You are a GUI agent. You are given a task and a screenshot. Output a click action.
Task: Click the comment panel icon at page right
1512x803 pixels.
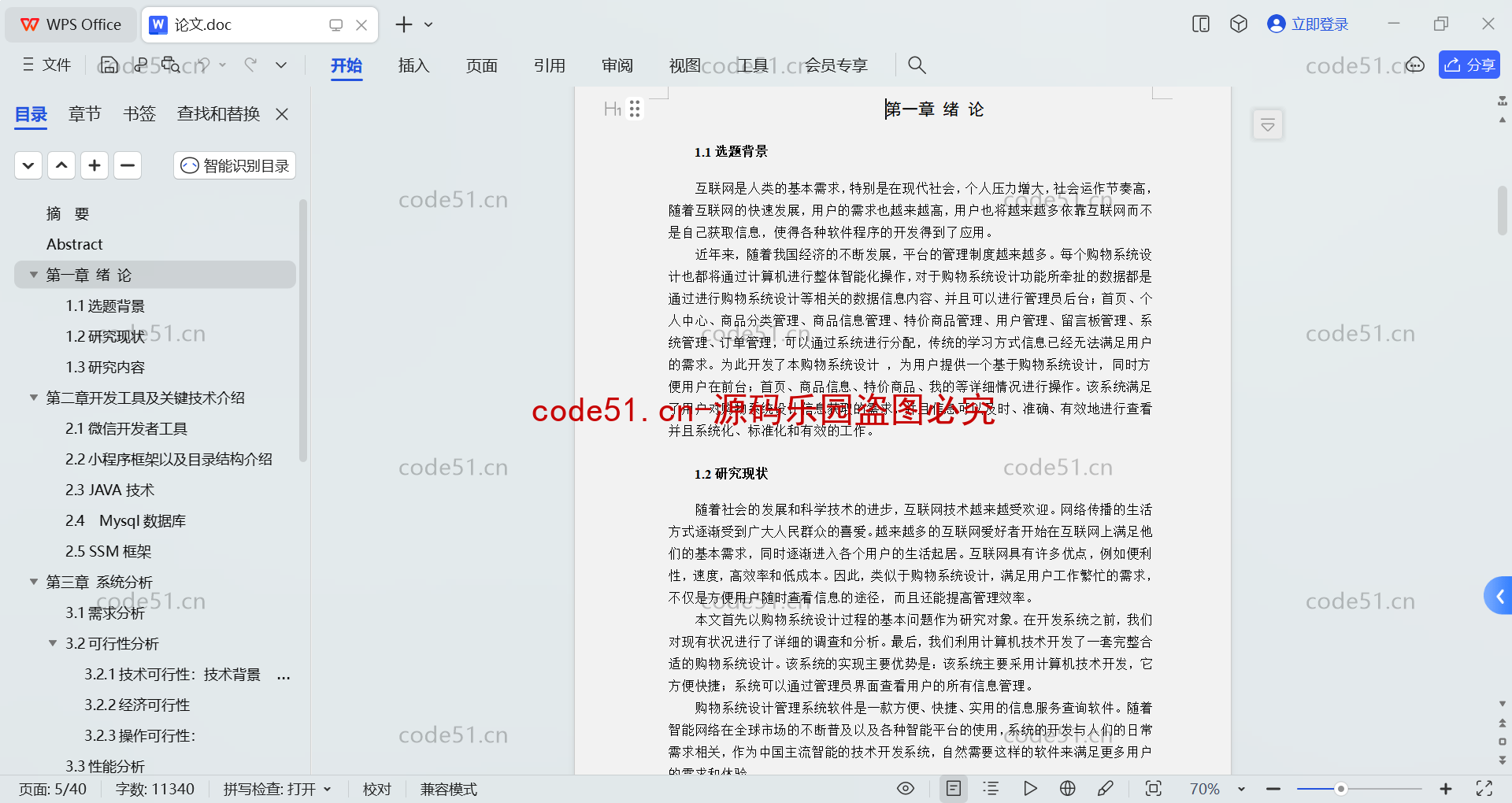(x=1268, y=124)
